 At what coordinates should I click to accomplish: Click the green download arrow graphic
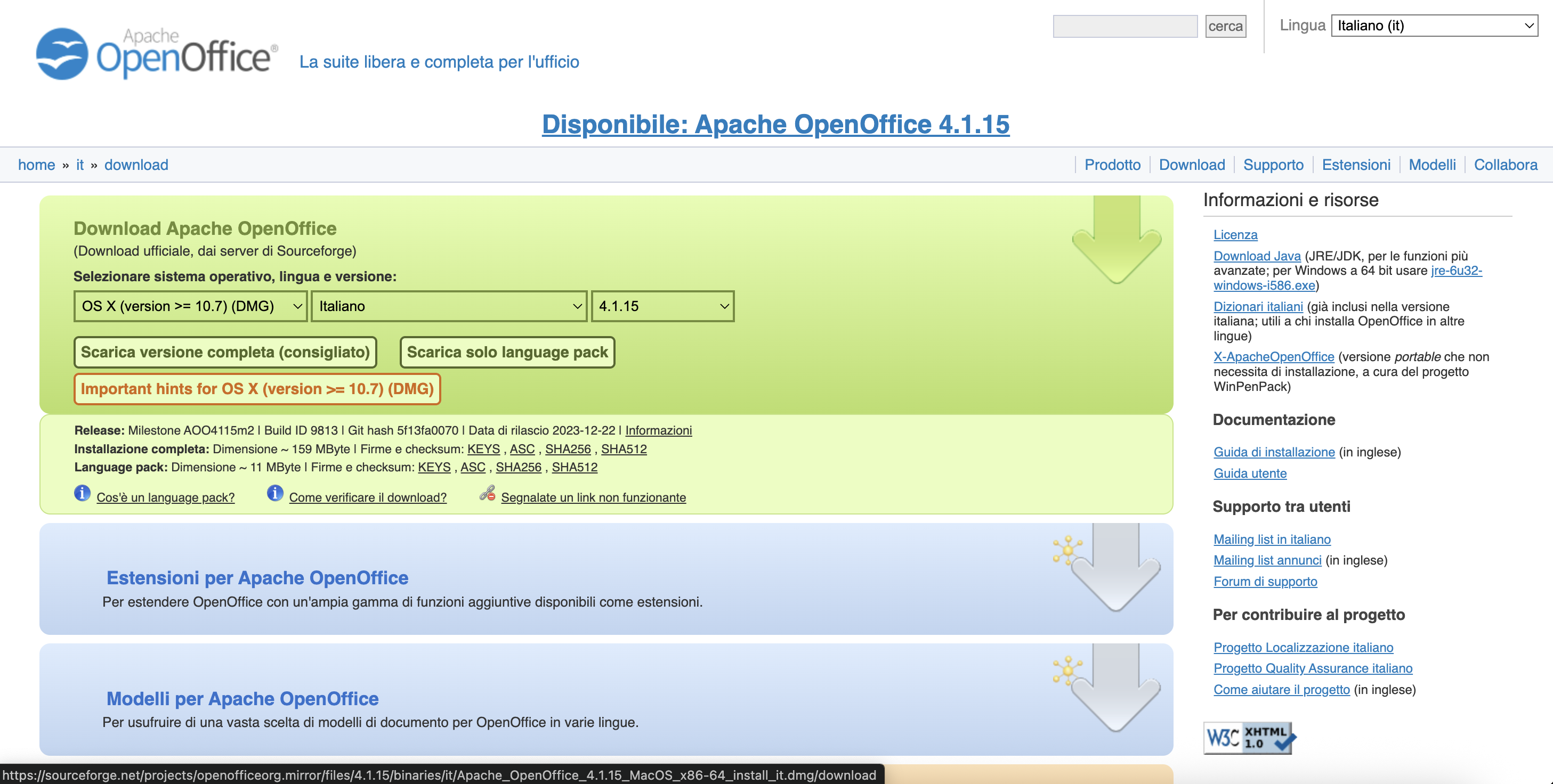point(1117,239)
